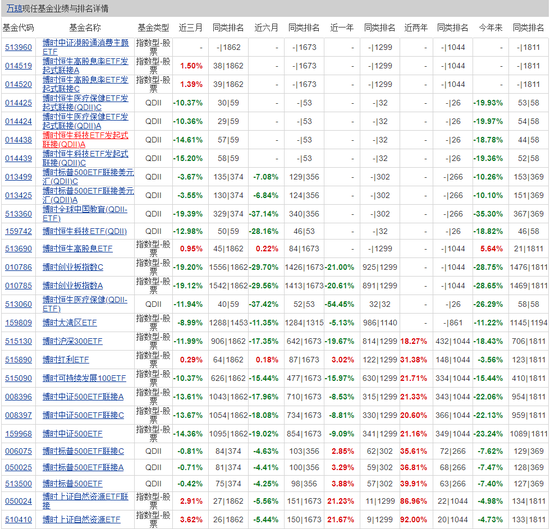Viewport: 550px width, 529px height.
Task: Open fund code 513060 link
Action: 19,304
